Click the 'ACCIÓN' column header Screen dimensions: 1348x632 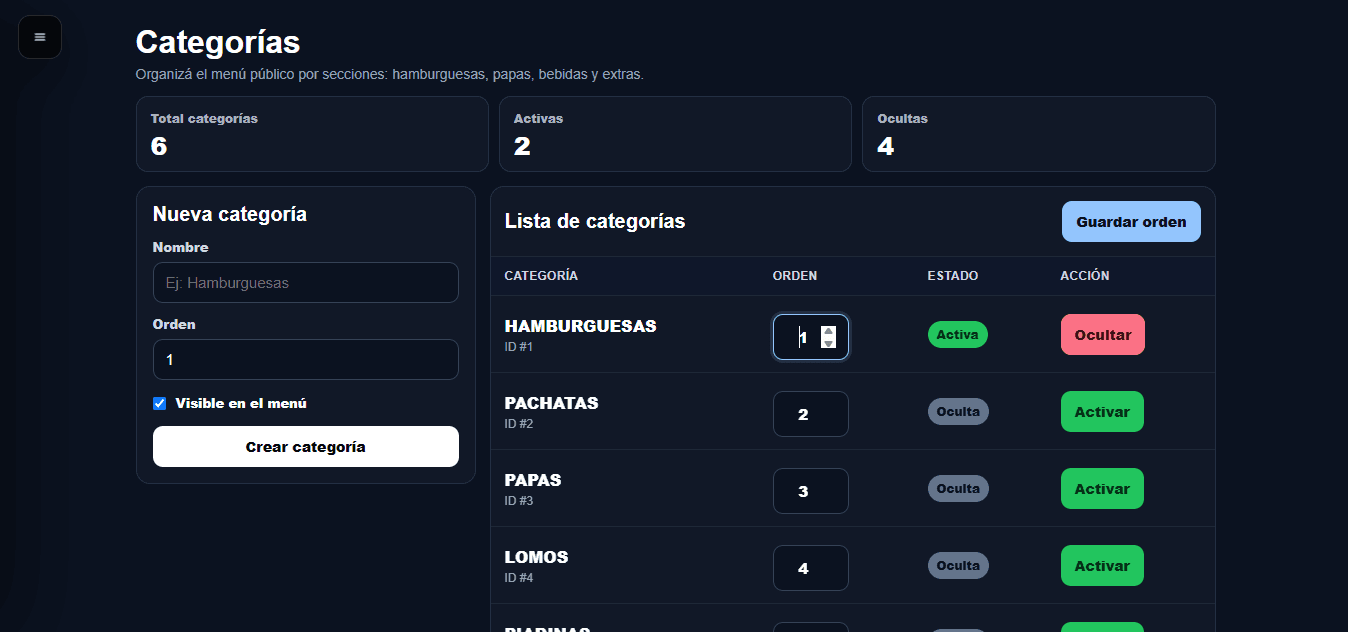point(1085,276)
